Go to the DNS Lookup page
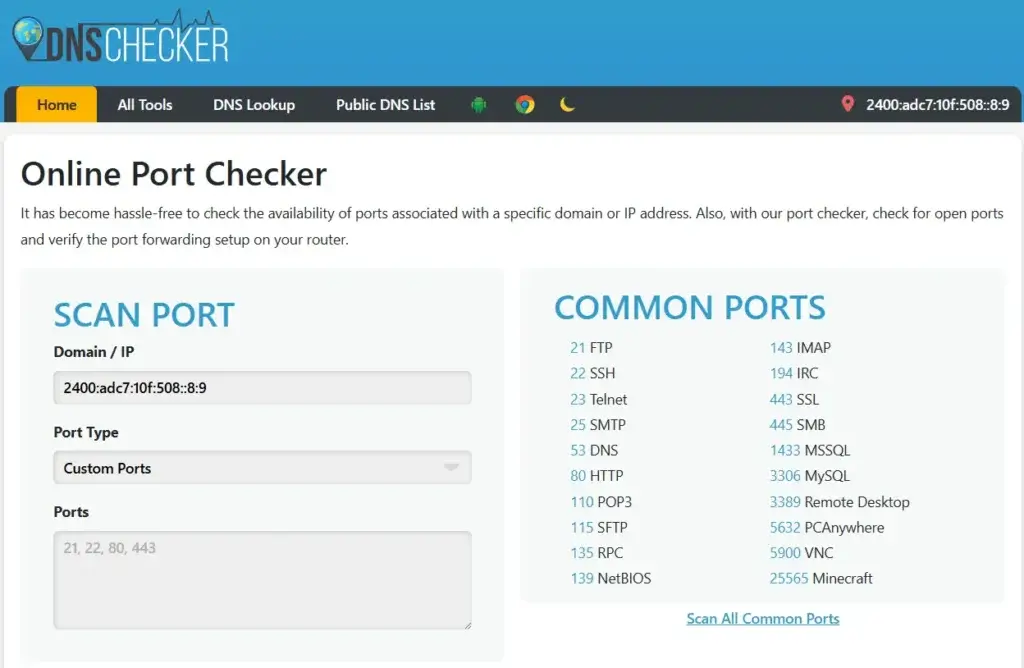The width and height of the screenshot is (1024, 668). click(254, 104)
